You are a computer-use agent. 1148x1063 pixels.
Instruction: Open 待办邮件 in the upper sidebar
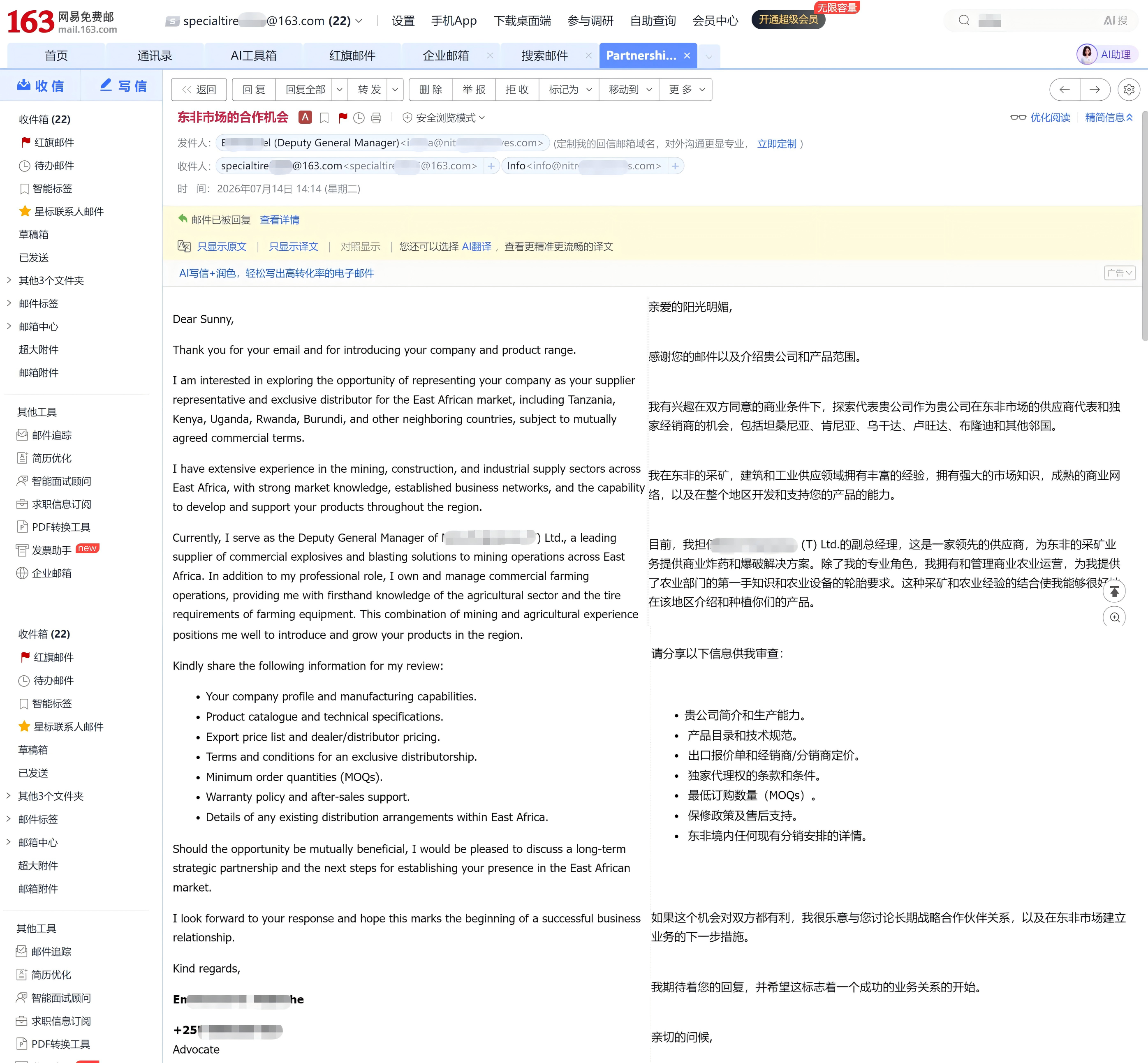point(47,166)
